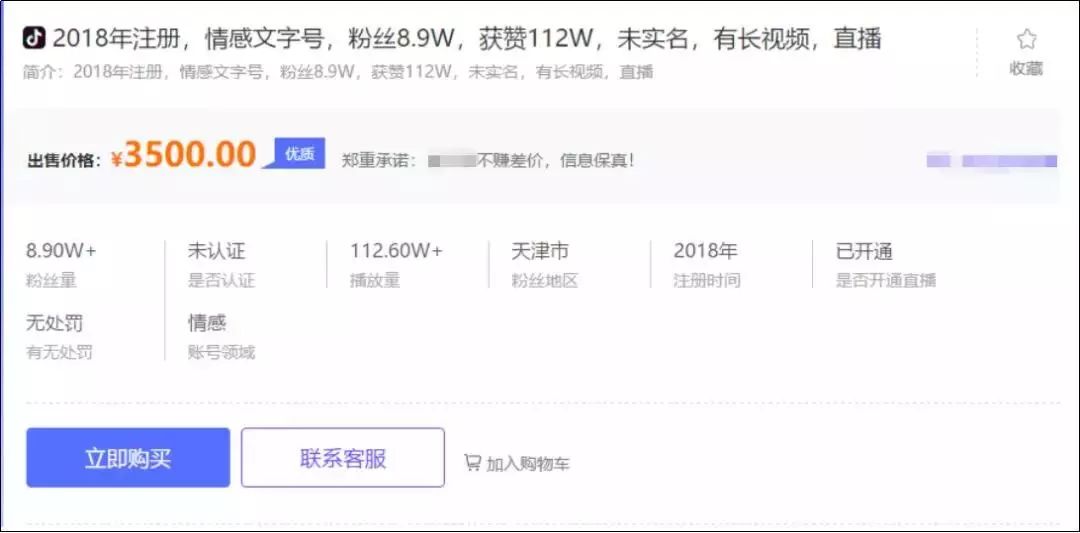Click the price ¥3500.00
This screenshot has width=1080, height=533.
[183, 154]
